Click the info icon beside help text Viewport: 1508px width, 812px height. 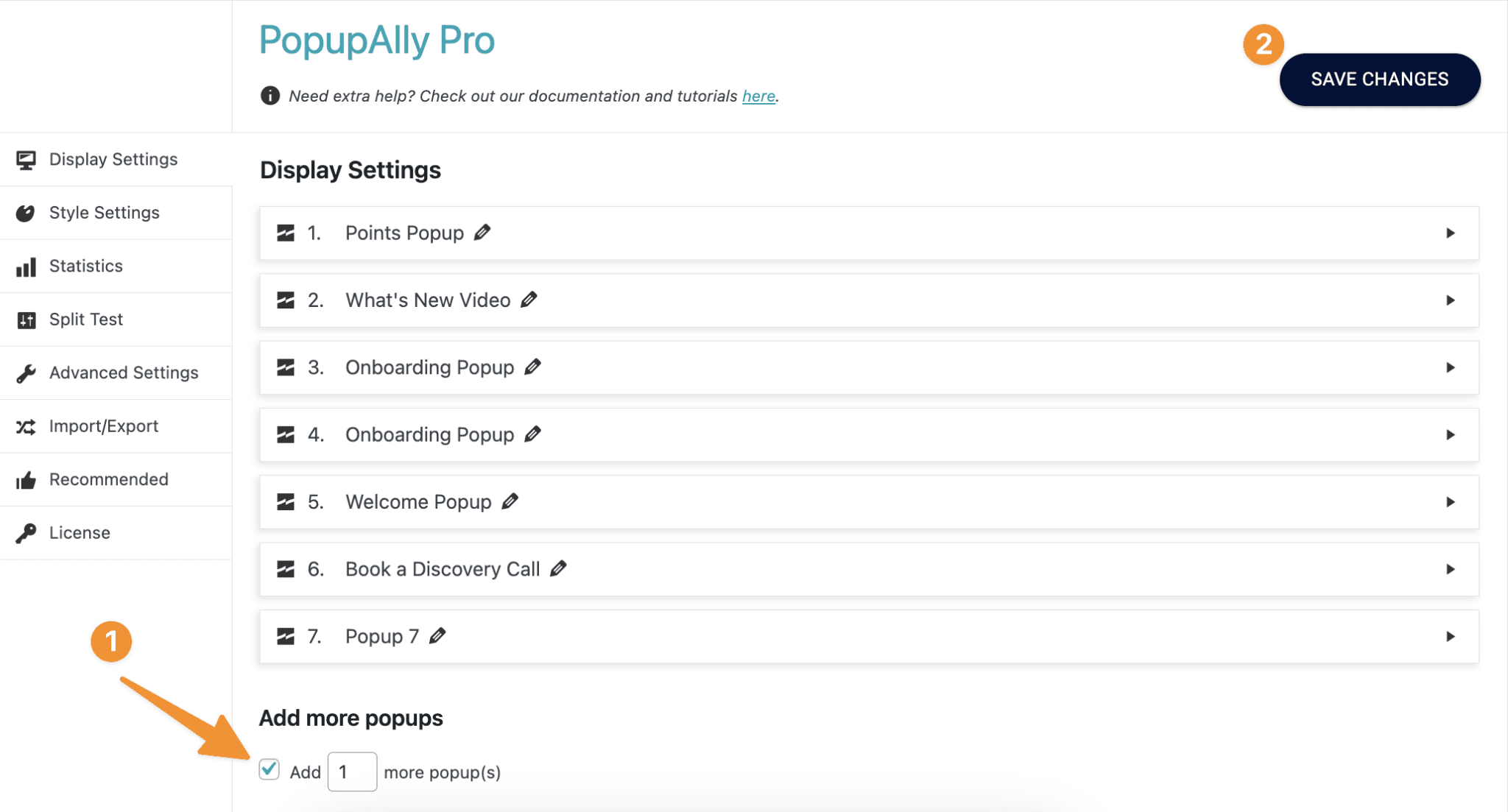pyautogui.click(x=270, y=96)
